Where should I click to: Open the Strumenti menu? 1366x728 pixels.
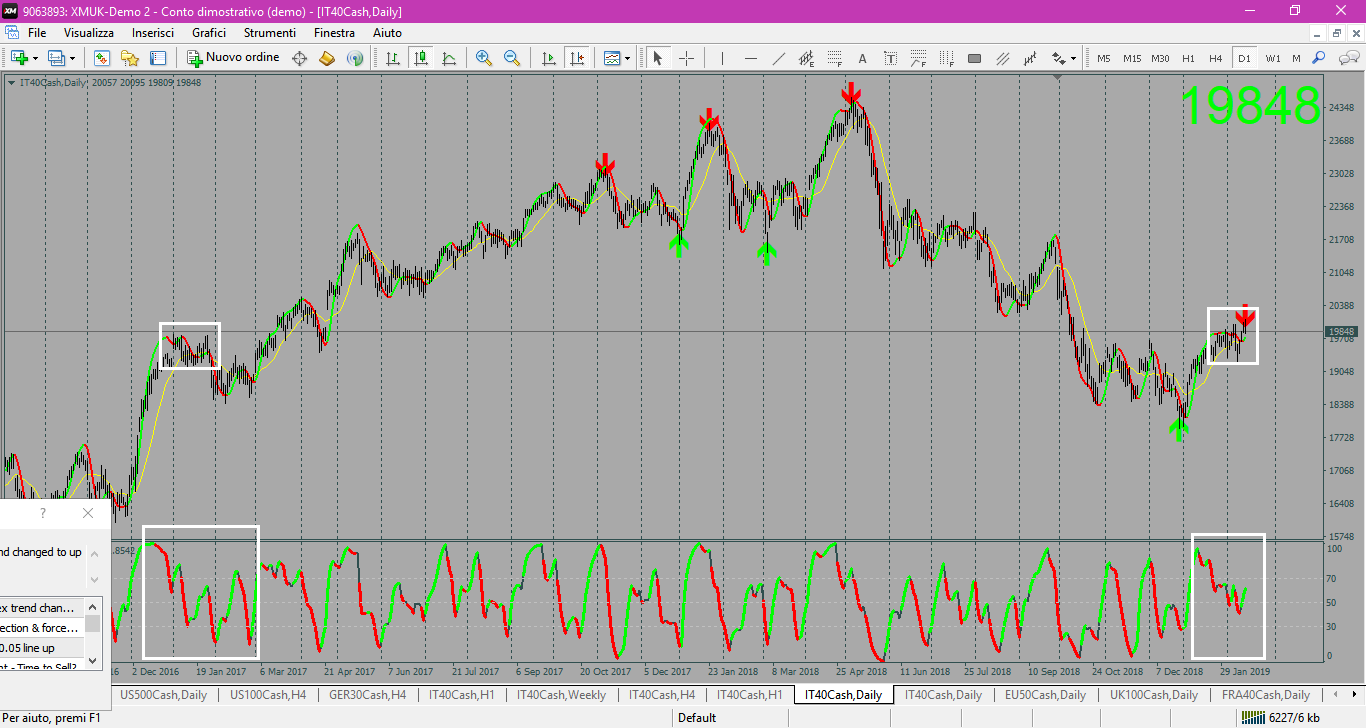pyautogui.click(x=270, y=33)
